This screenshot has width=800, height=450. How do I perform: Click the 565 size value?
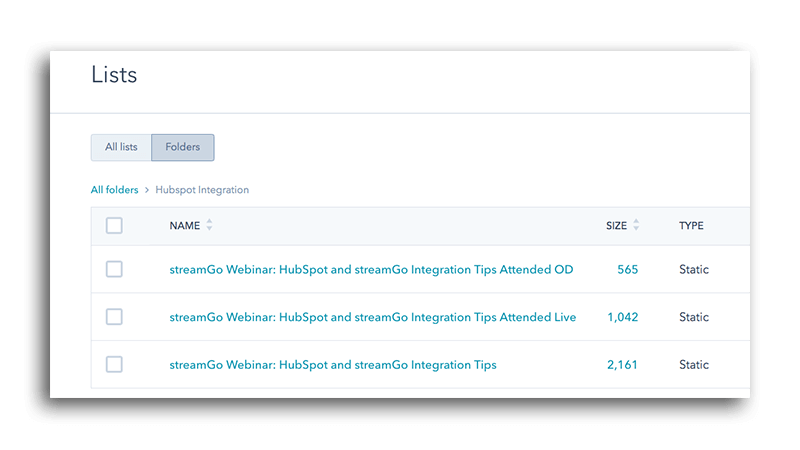coord(627,270)
